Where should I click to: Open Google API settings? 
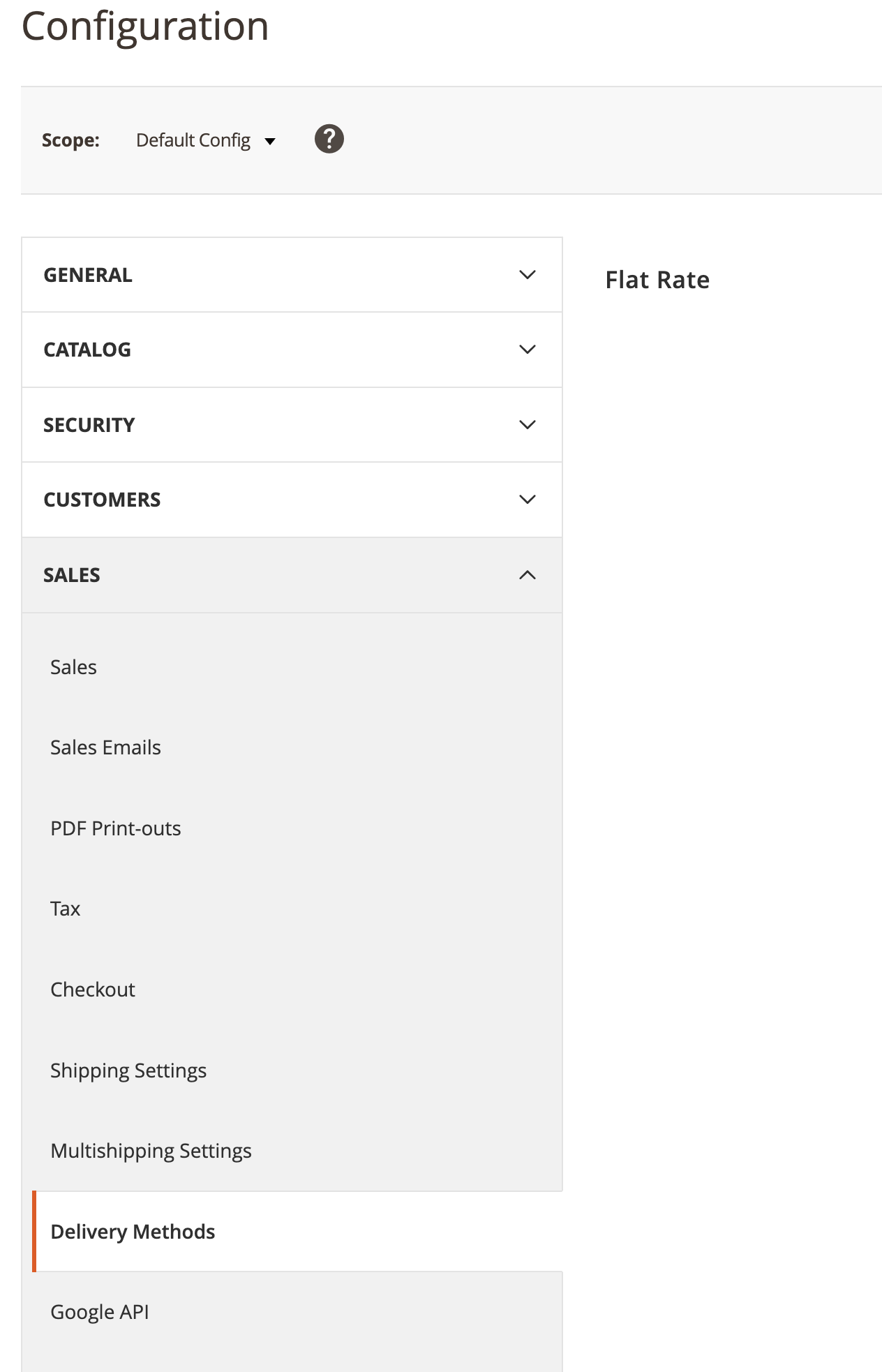(x=100, y=1312)
